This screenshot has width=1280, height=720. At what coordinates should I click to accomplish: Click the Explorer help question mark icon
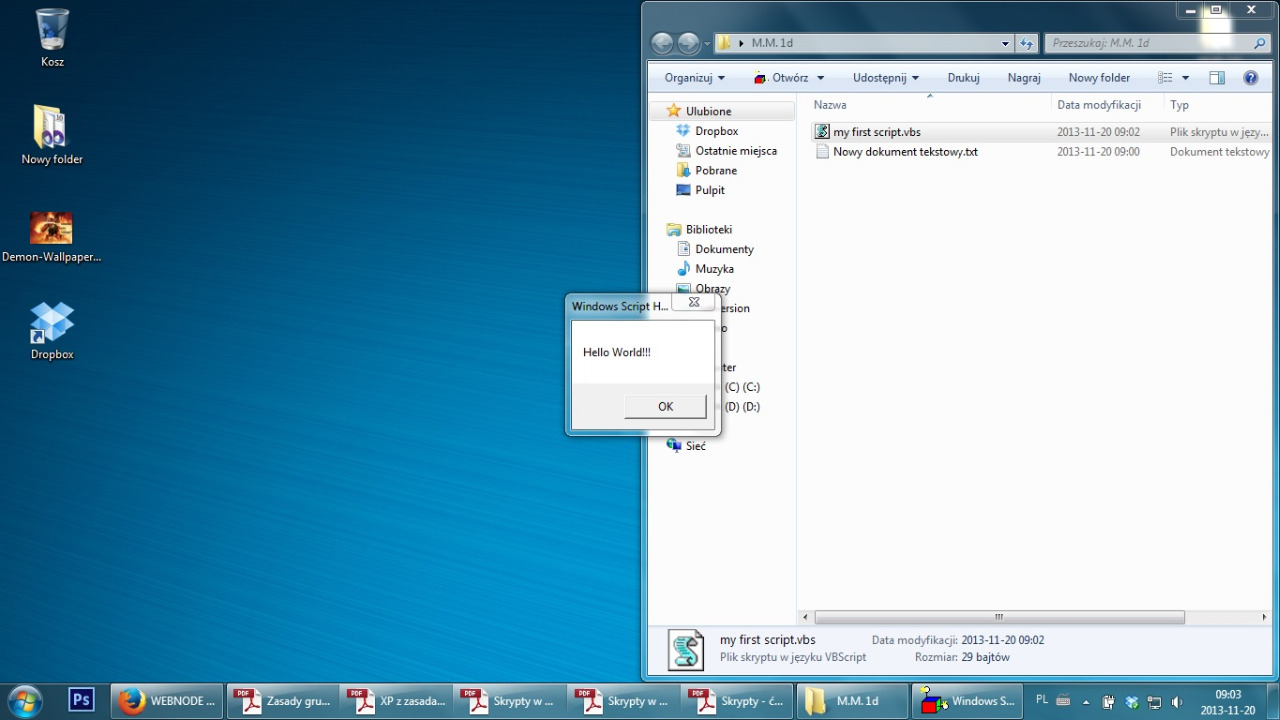coord(1250,78)
